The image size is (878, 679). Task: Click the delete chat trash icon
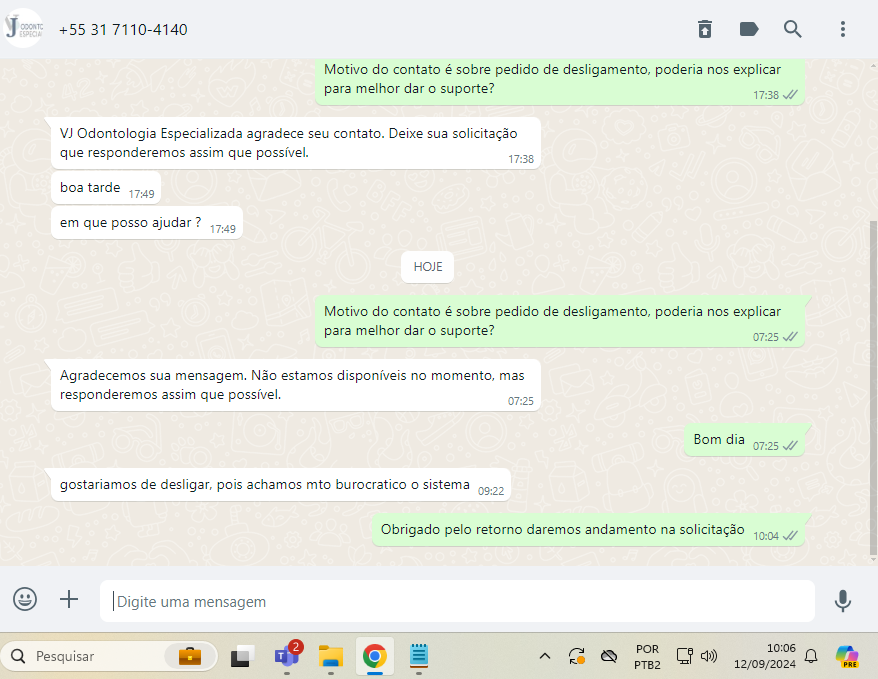point(705,29)
